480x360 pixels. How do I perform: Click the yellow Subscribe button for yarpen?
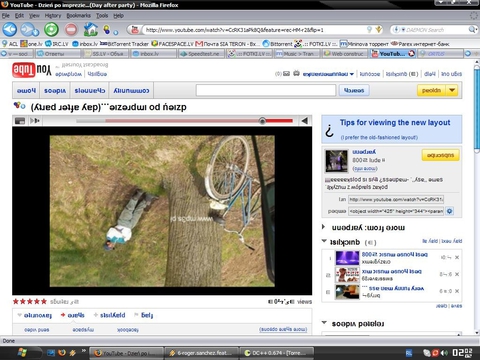(x=440, y=155)
